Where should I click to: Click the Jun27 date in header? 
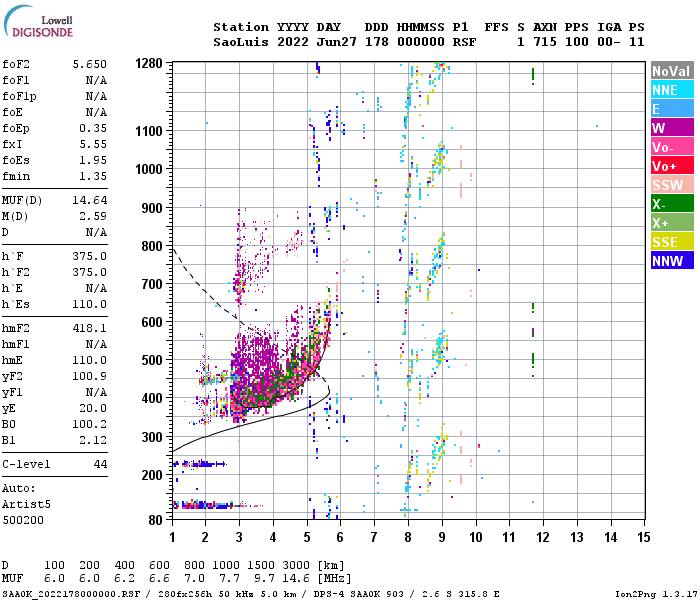337,42
